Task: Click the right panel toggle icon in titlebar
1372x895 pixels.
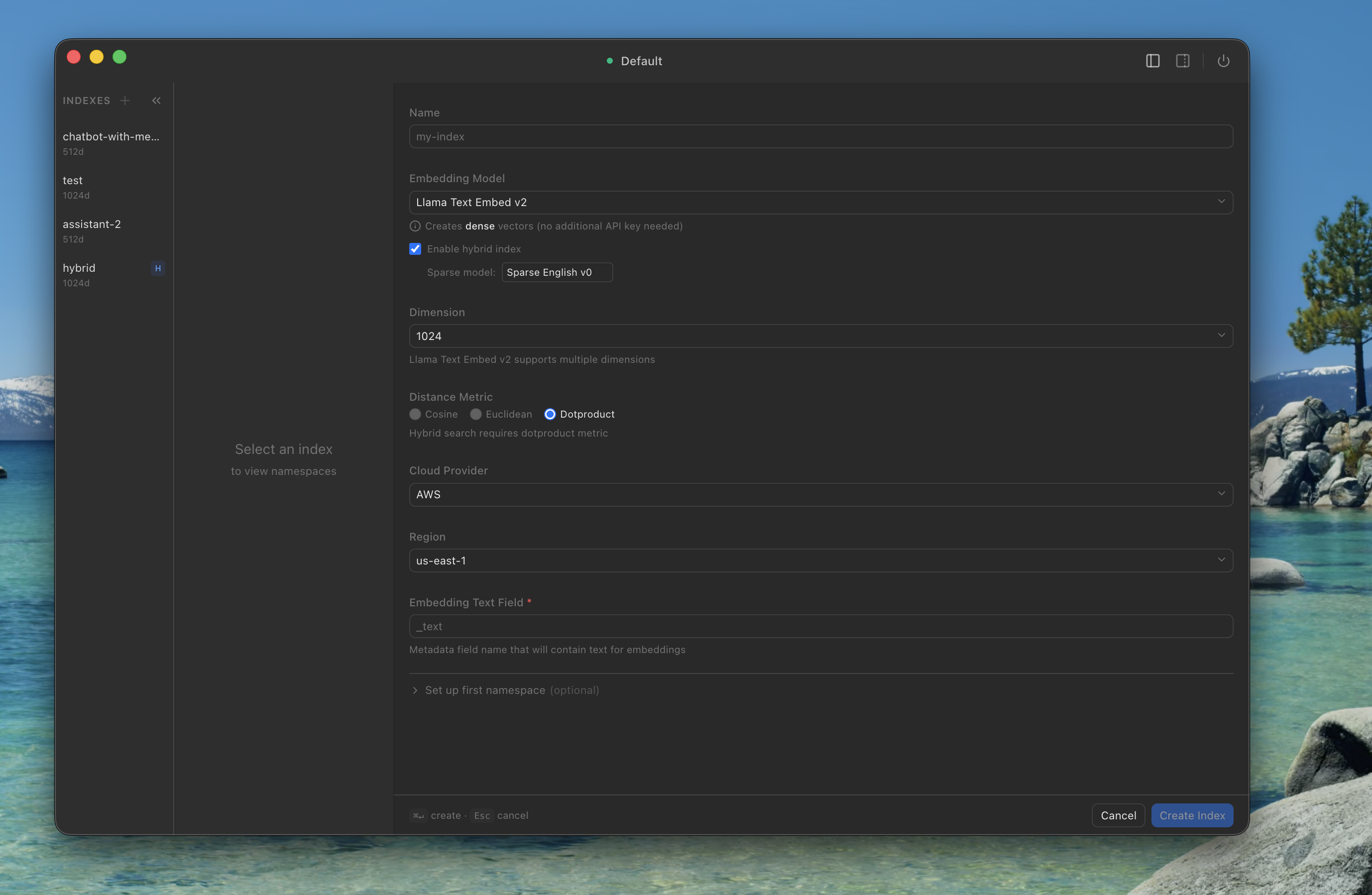Action: pos(1183,61)
